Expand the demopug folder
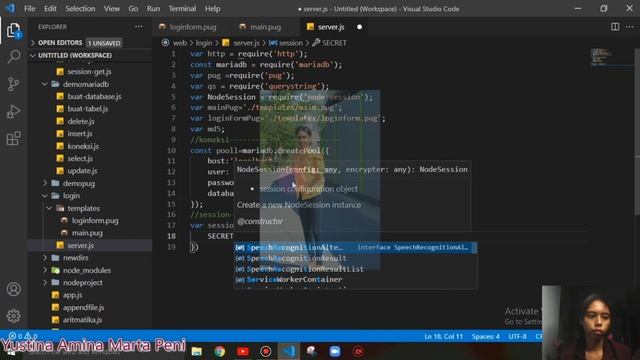Screen dimensions: 640x360 click(79, 183)
